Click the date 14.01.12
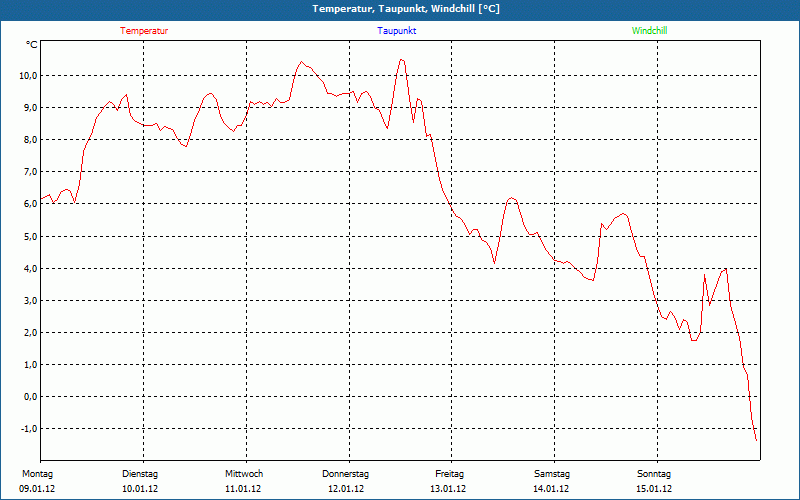 coord(551,489)
